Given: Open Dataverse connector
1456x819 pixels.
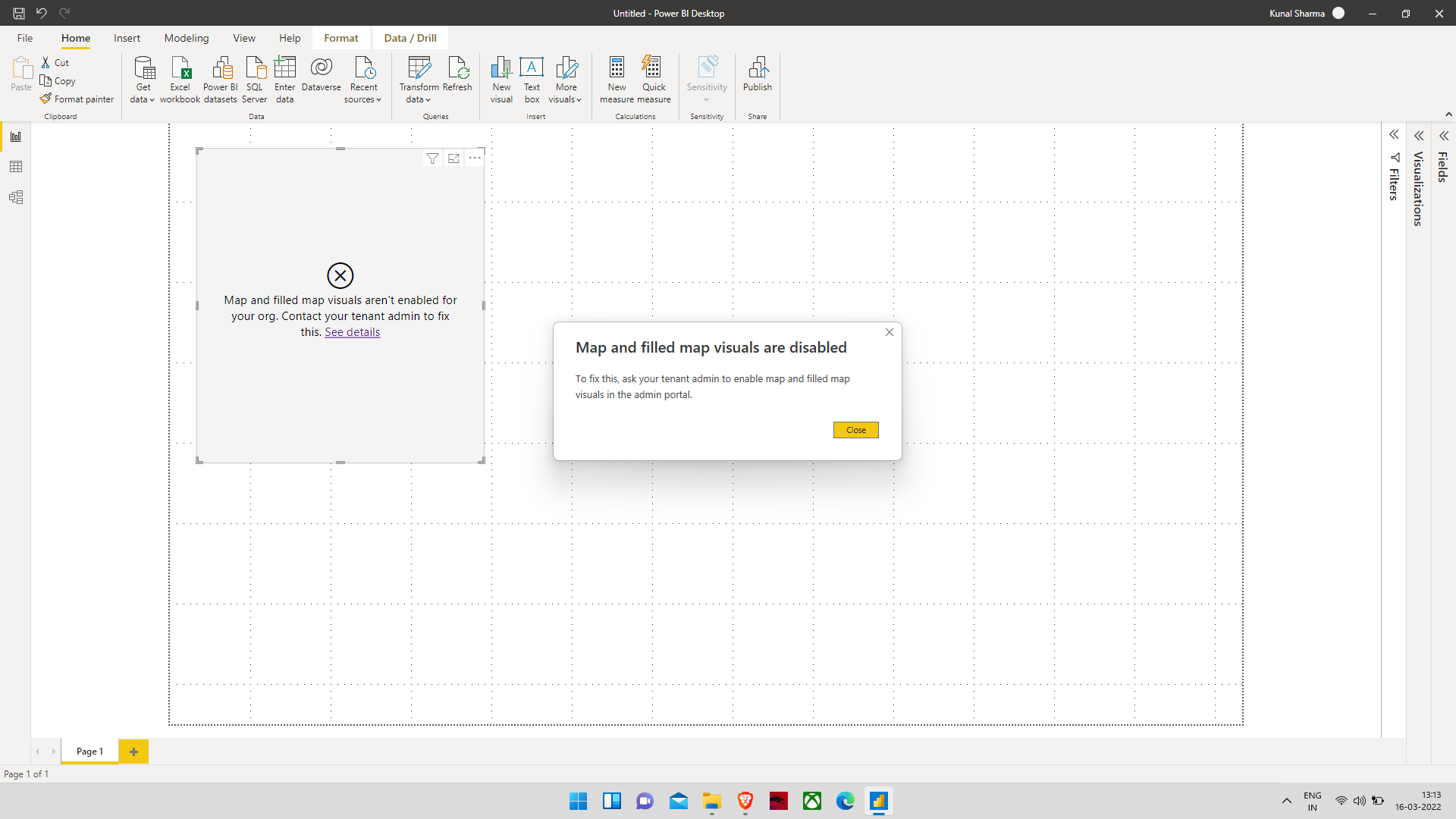Looking at the screenshot, I should pyautogui.click(x=322, y=74).
